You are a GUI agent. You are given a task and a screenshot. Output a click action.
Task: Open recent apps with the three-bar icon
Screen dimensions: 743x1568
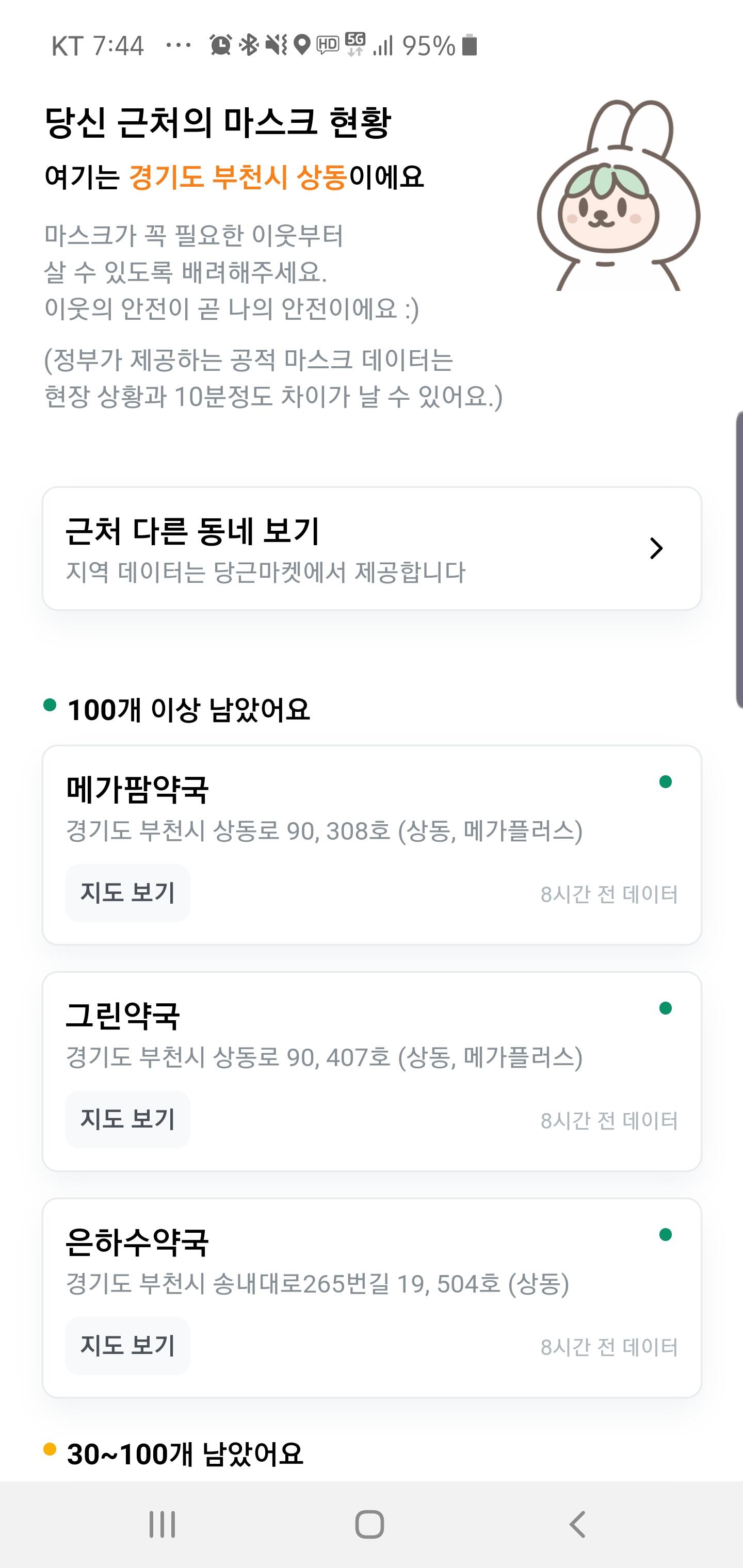click(162, 1524)
